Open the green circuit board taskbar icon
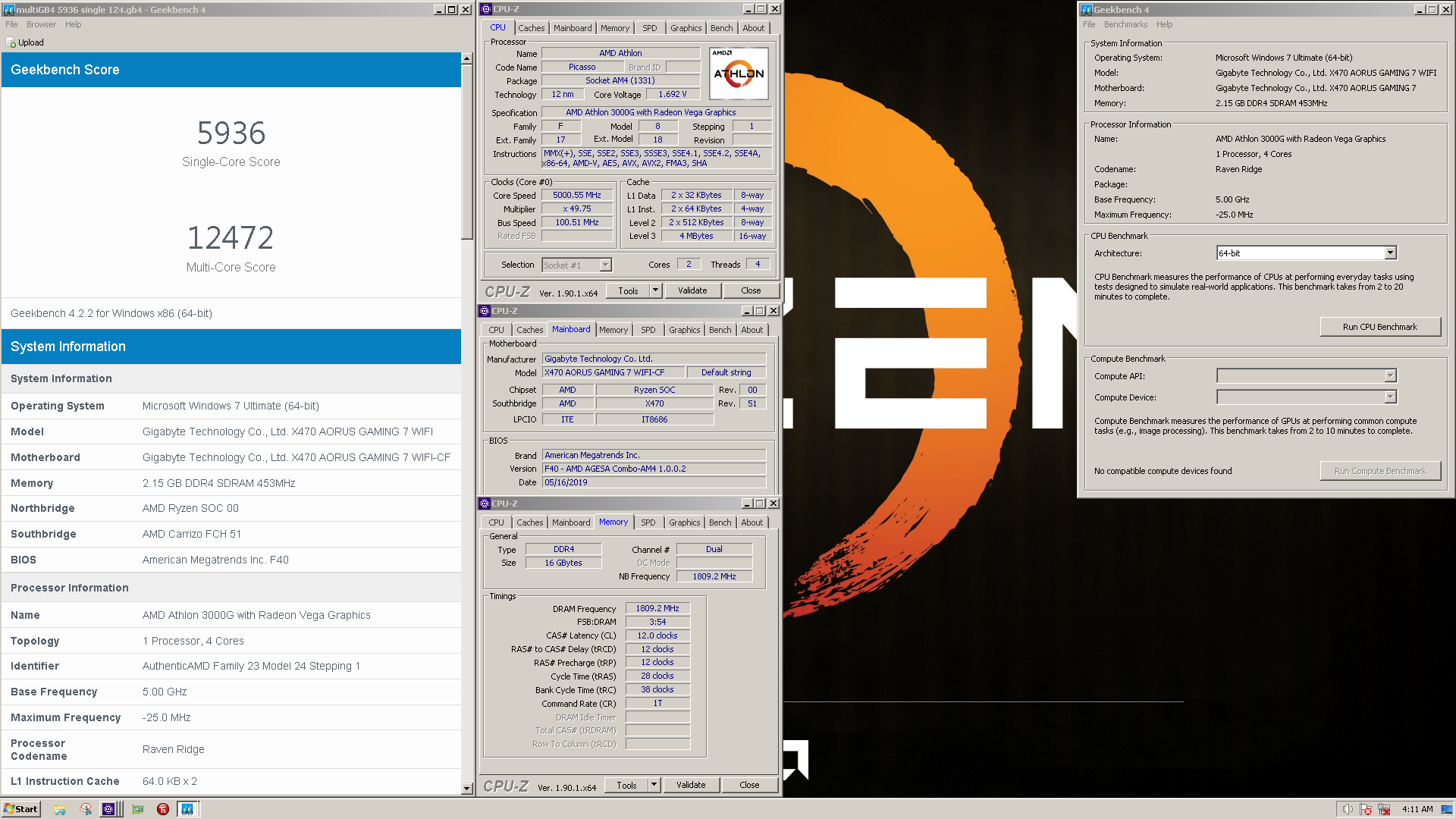This screenshot has width=1456, height=819. tap(137, 809)
